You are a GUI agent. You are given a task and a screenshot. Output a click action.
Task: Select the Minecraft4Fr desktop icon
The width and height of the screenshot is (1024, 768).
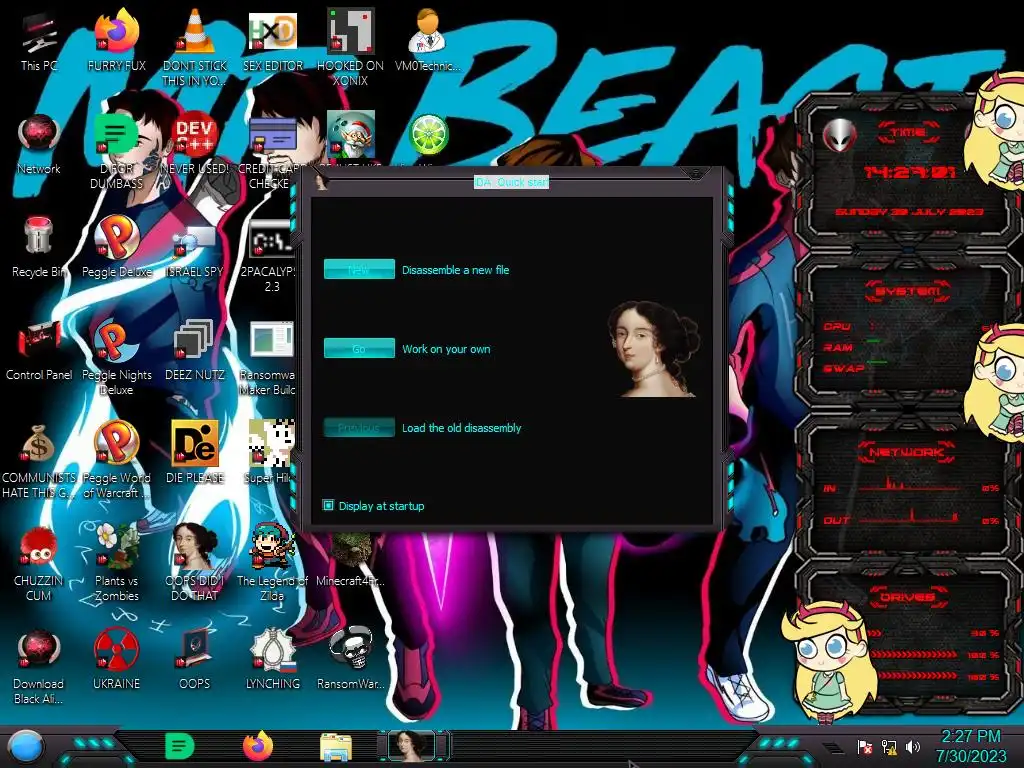(350, 558)
